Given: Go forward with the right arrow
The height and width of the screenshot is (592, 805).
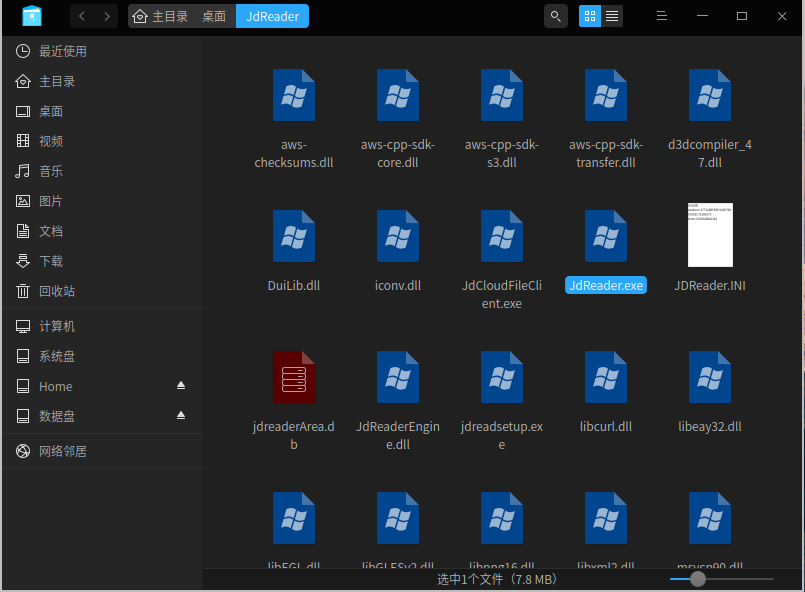Looking at the screenshot, I should coord(107,16).
